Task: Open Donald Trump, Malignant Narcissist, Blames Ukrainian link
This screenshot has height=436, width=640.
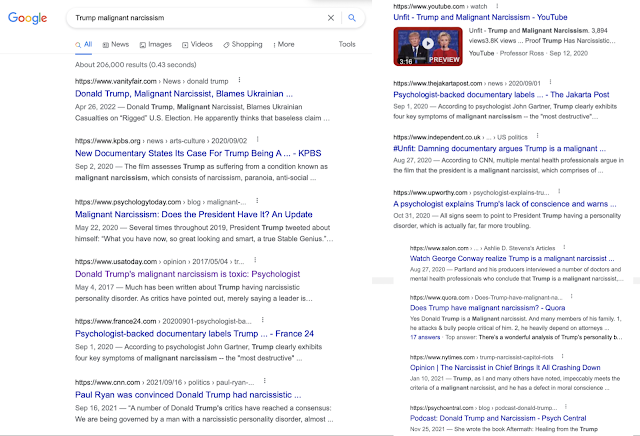Action: [x=184, y=94]
